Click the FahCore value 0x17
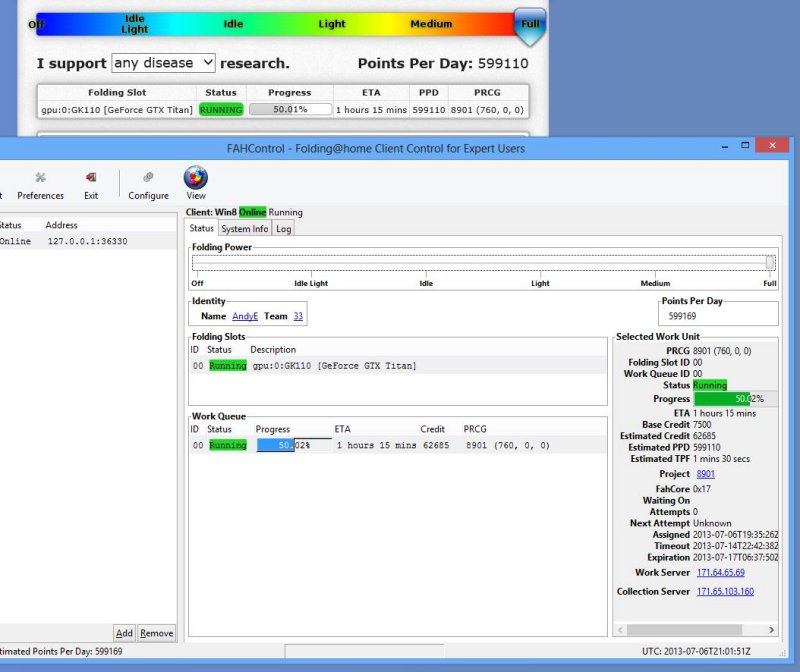 click(702, 489)
